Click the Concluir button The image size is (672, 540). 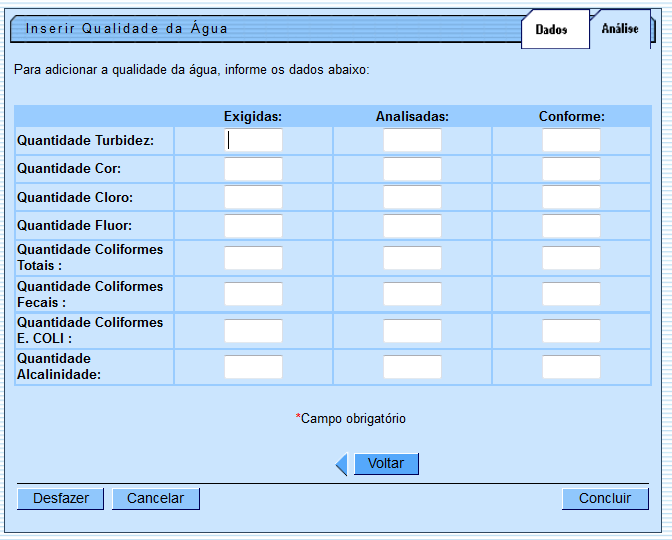(605, 498)
